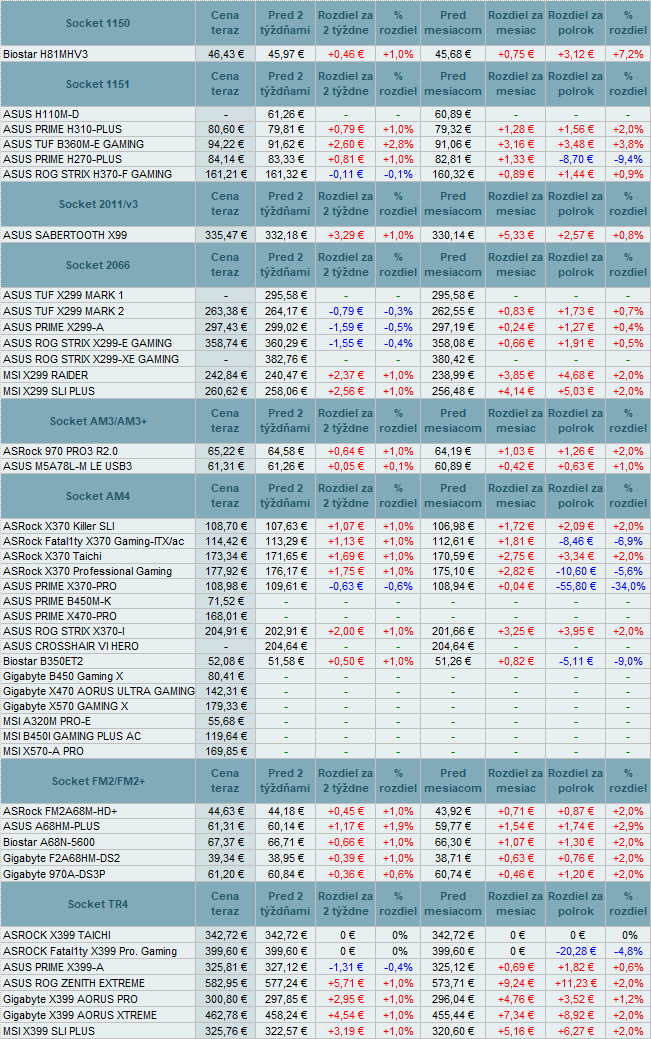Click ASUS PRIME H270-PLUS product name
Viewport: 651px width, 1039px height.
coord(62,159)
